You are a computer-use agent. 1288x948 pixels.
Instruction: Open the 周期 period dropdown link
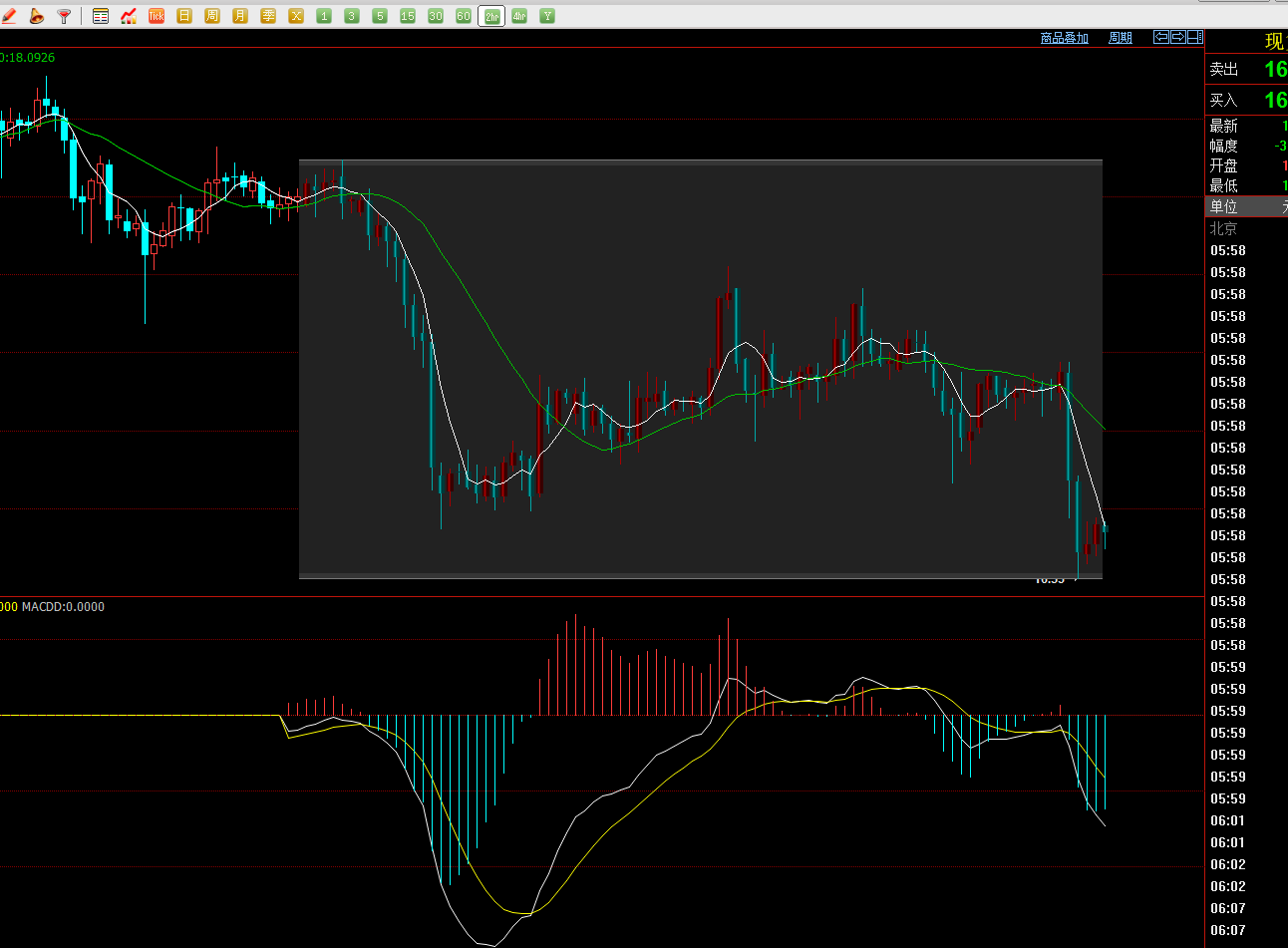(x=1121, y=38)
